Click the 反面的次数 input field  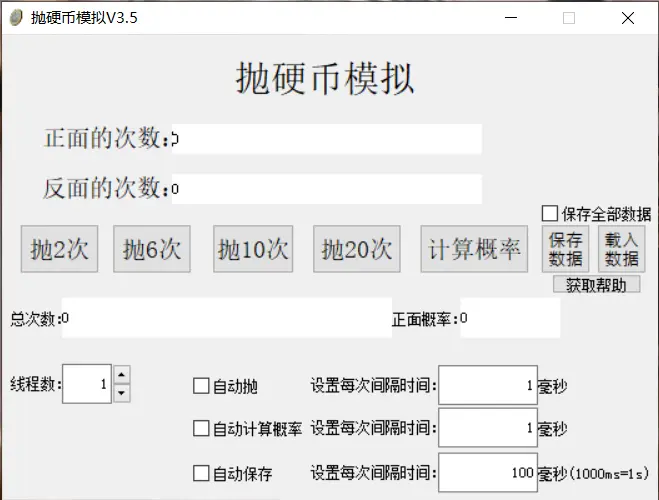click(326, 189)
